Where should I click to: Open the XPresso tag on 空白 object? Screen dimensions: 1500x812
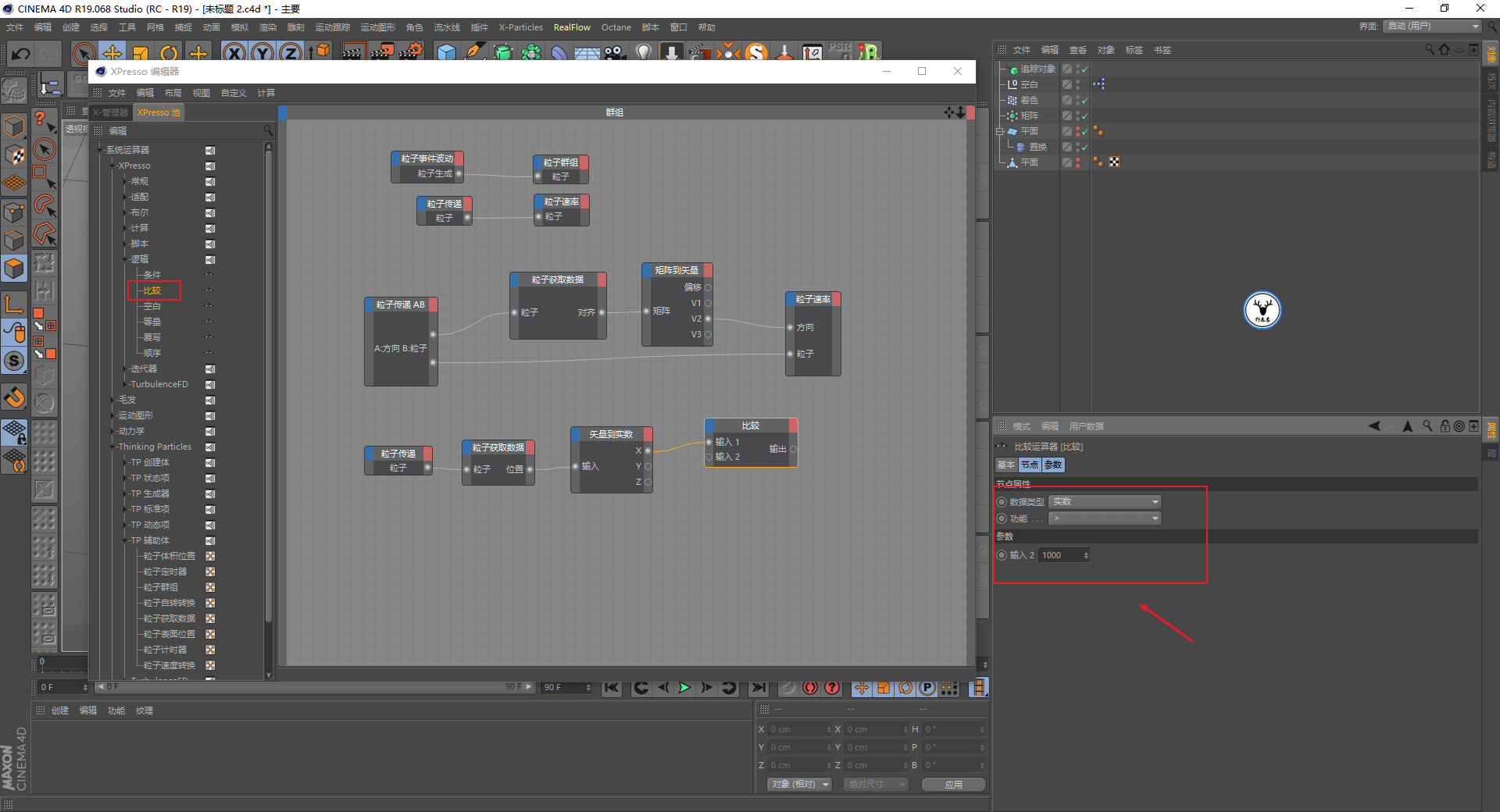(1098, 84)
